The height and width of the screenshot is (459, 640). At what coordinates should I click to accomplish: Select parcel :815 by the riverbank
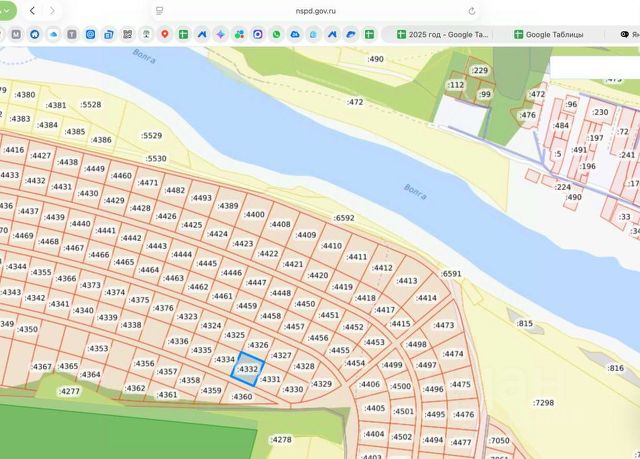point(524,324)
